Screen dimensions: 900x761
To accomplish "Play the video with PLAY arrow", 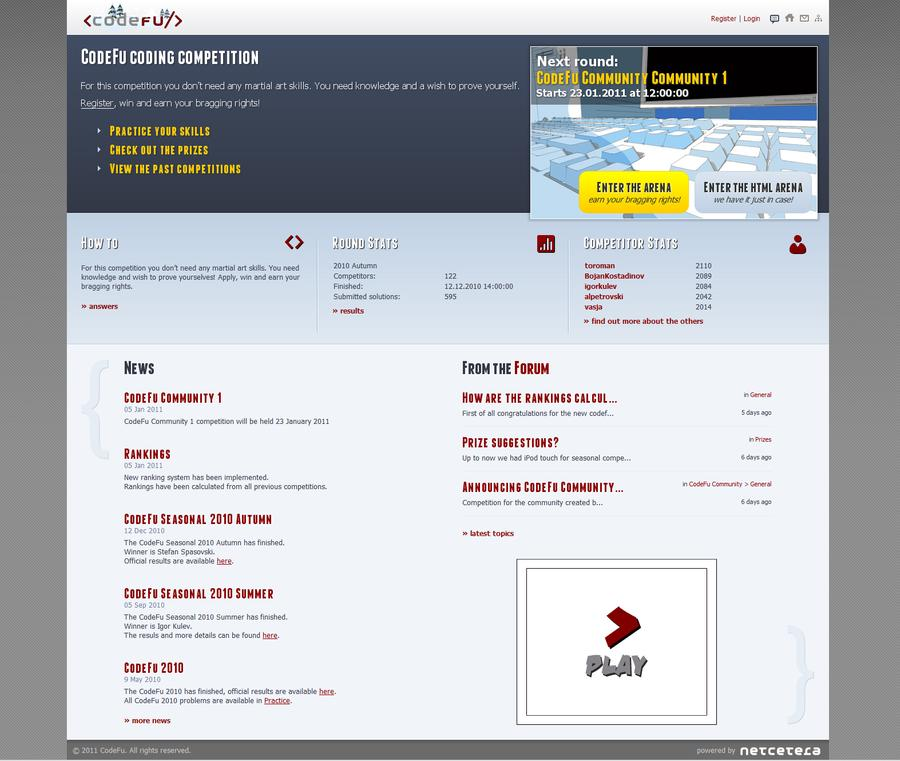I will tap(616, 642).
